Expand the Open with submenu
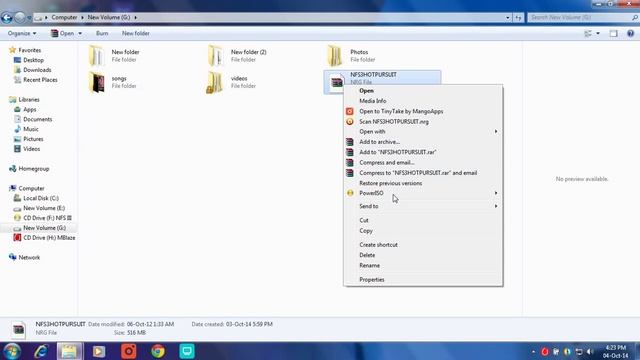640x360 pixels. click(496, 131)
